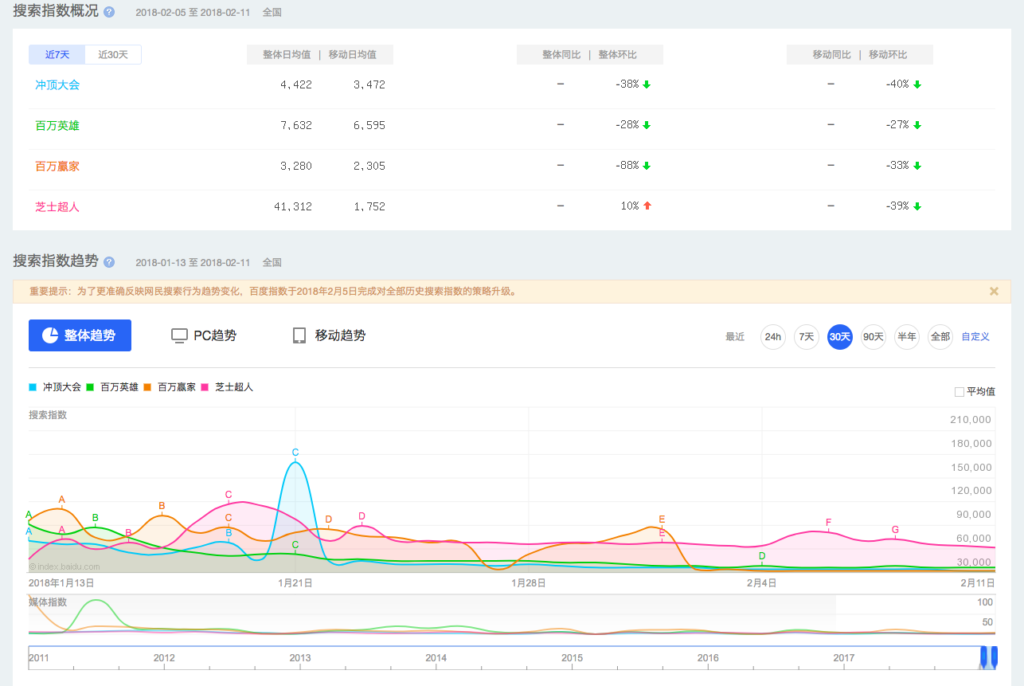Switch to the 近30天 tab

113,54
